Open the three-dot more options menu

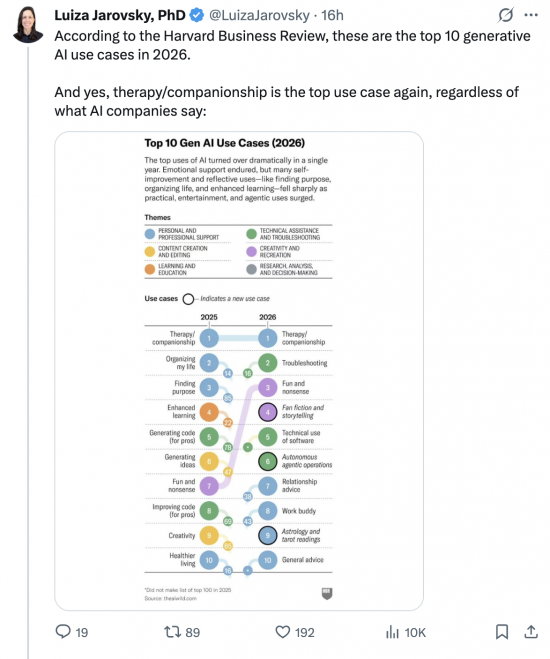(x=531, y=15)
